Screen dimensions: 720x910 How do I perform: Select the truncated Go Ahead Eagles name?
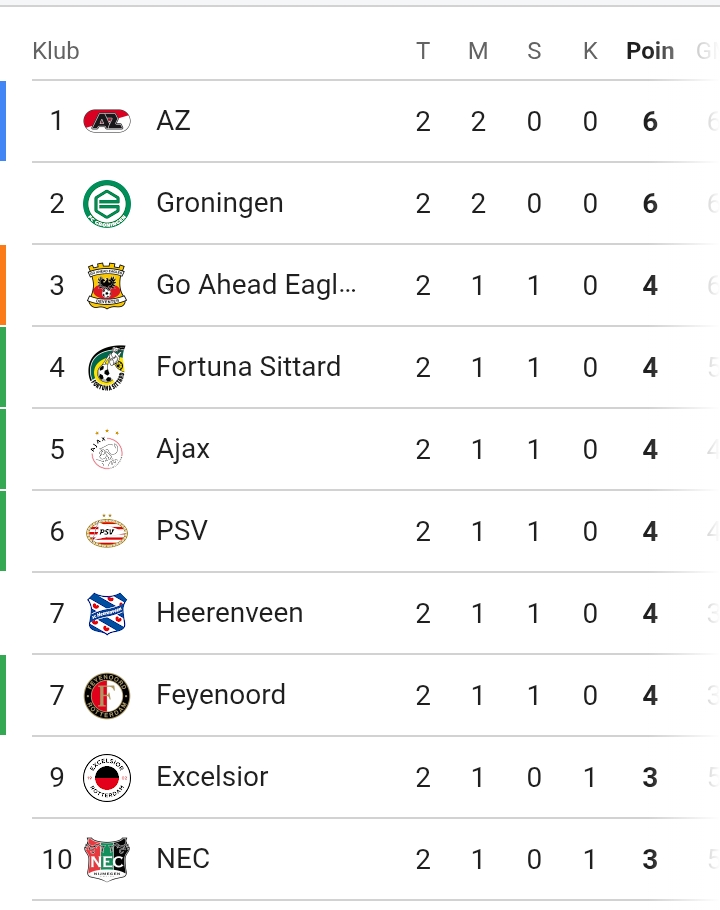click(256, 285)
